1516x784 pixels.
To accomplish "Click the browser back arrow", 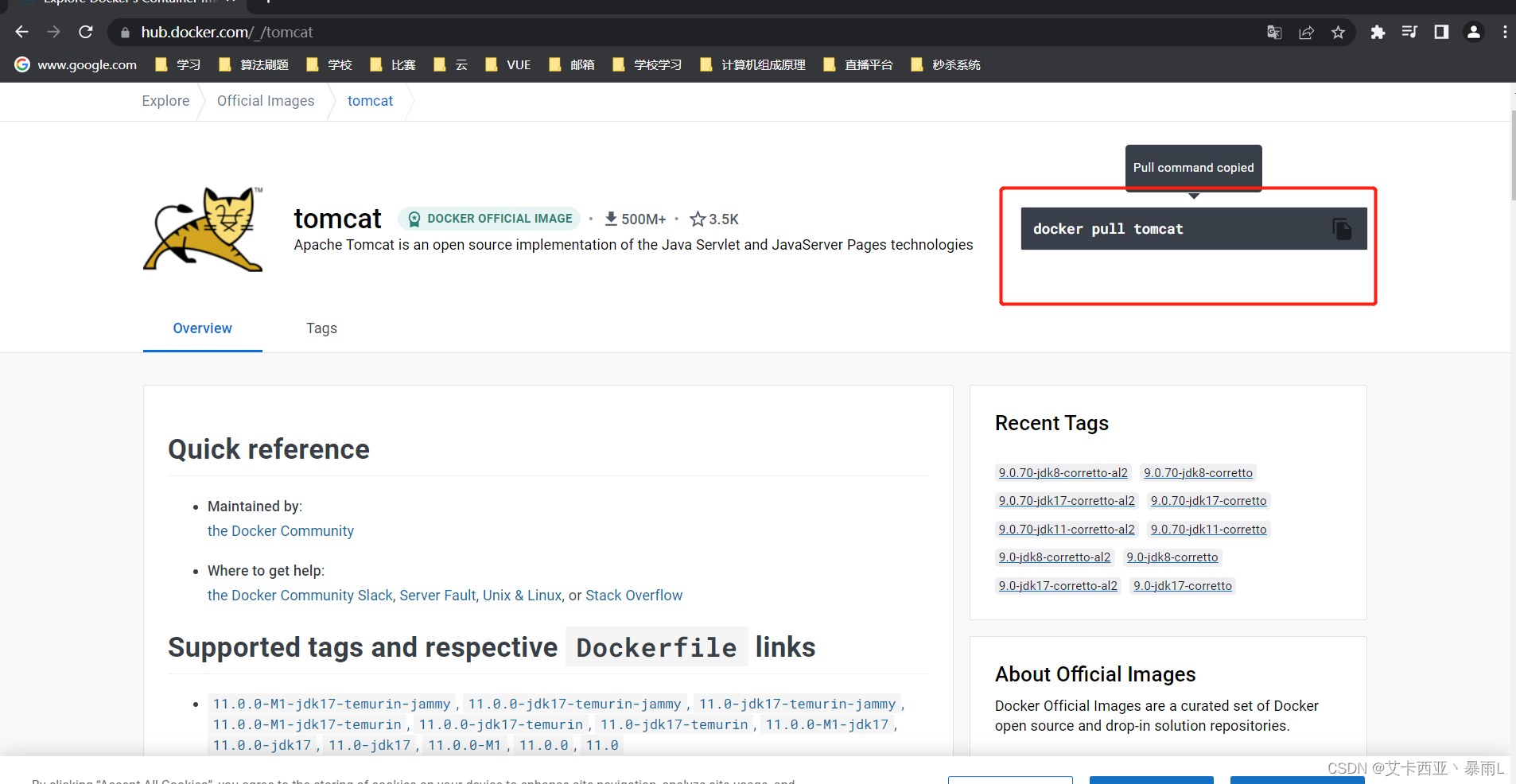I will [22, 32].
